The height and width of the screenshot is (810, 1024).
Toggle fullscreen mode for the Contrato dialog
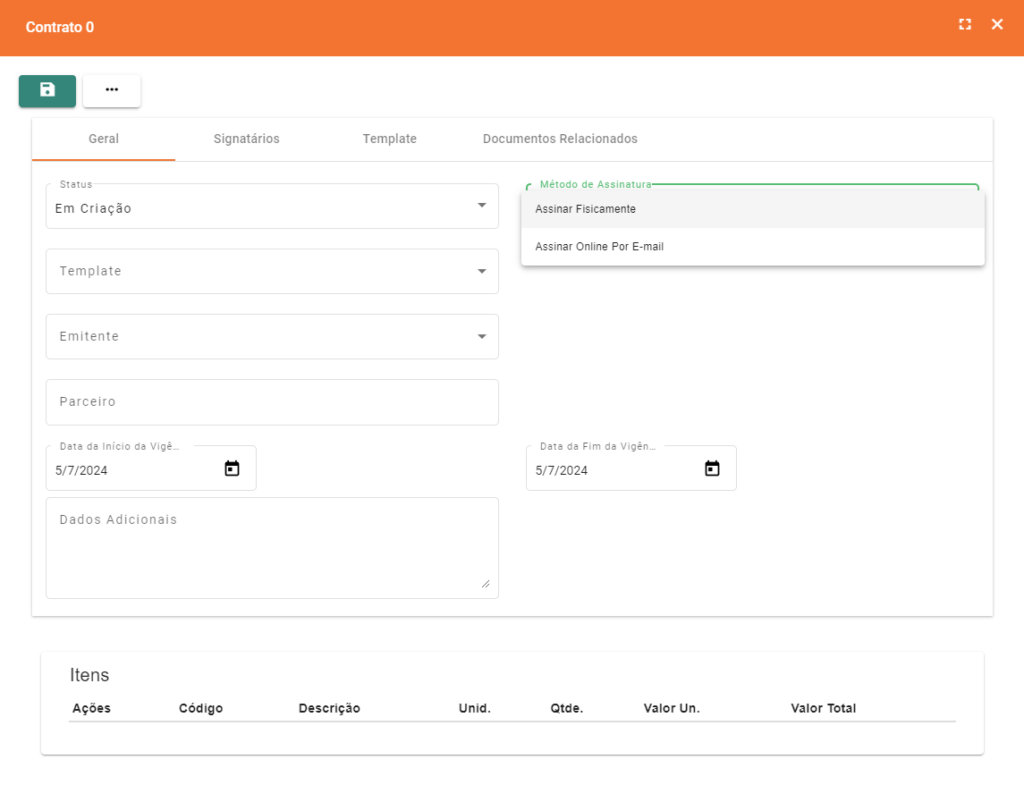(x=965, y=25)
